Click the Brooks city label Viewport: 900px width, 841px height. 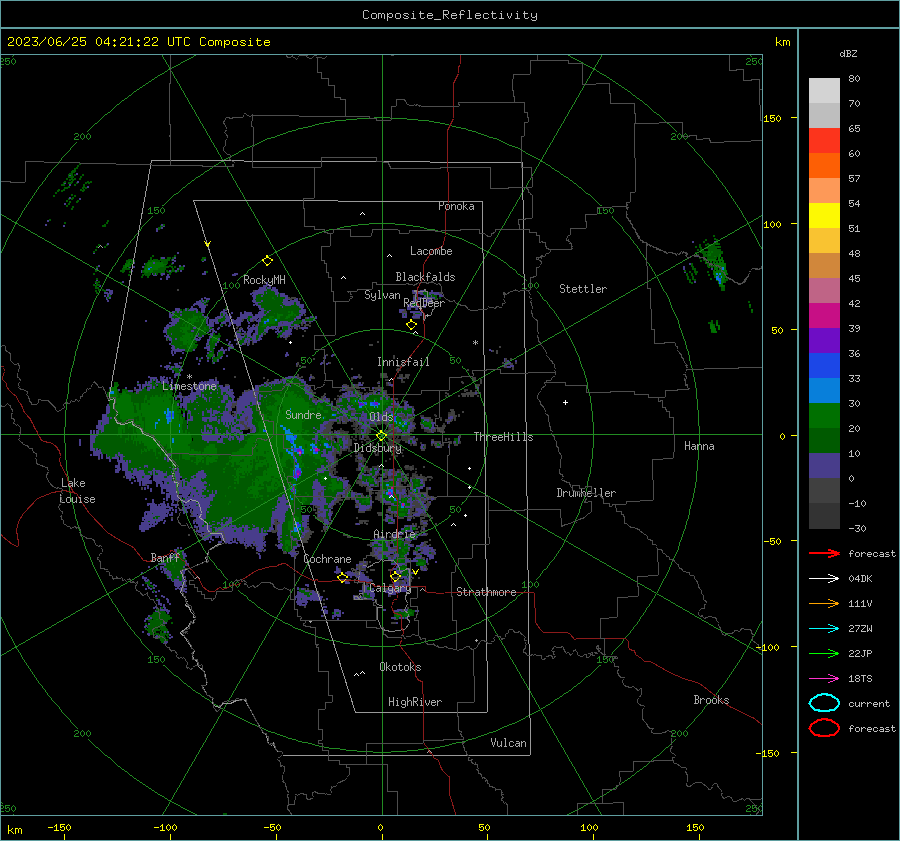[711, 700]
